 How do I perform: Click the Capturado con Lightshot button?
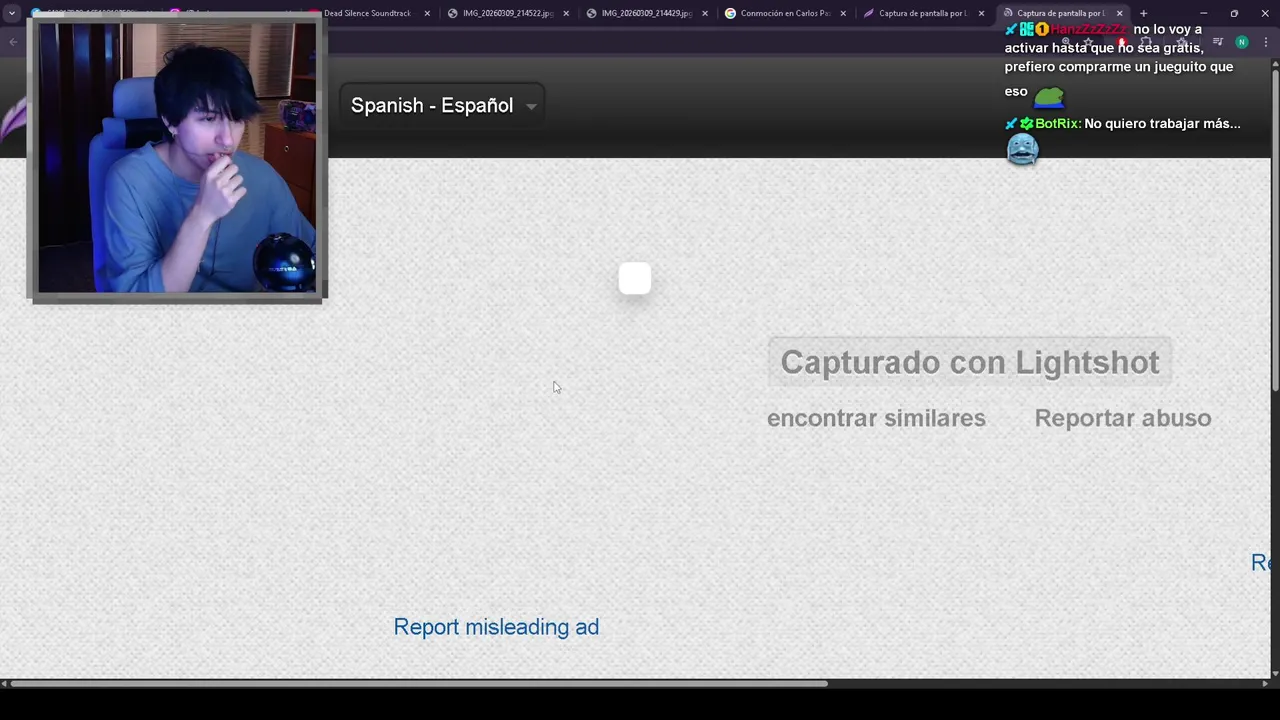[969, 362]
